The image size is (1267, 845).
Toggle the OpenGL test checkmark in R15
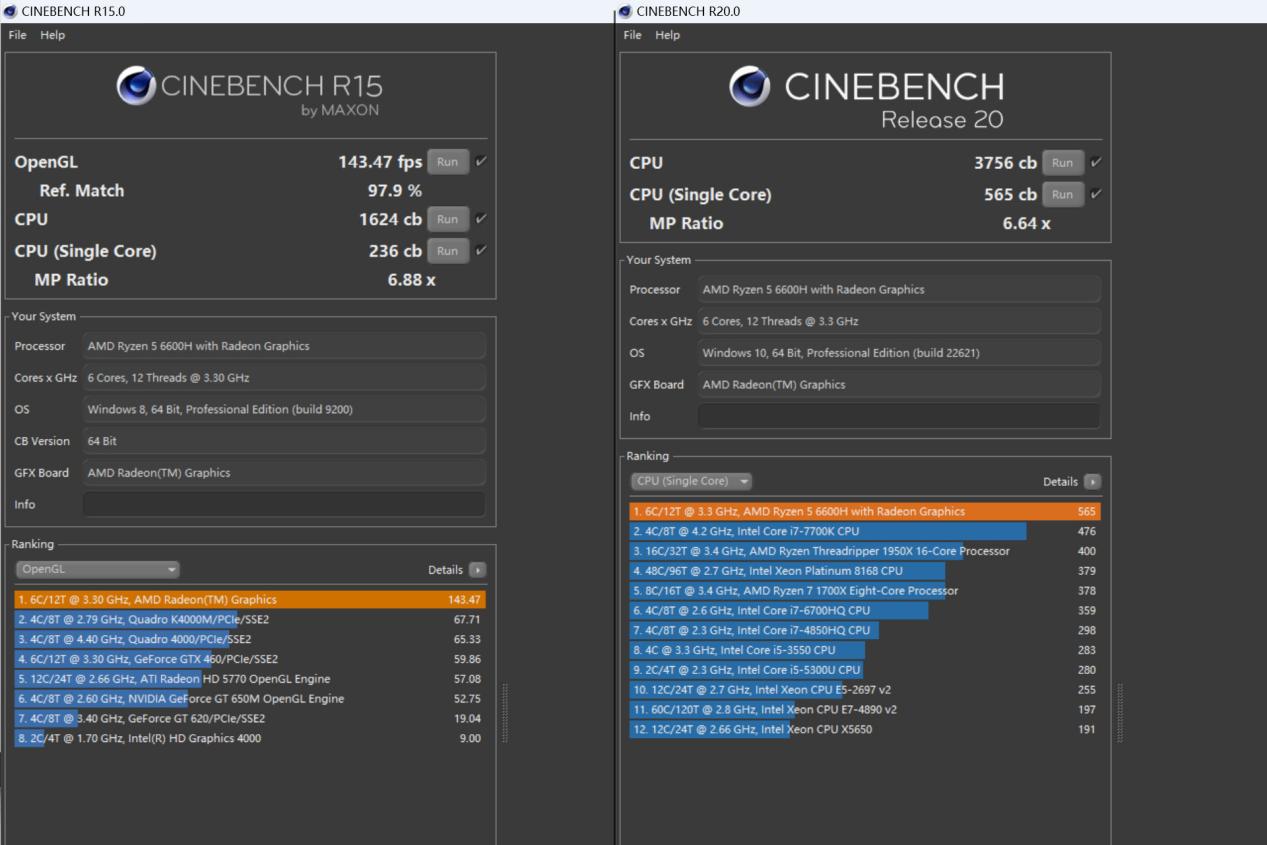pyautogui.click(x=481, y=162)
